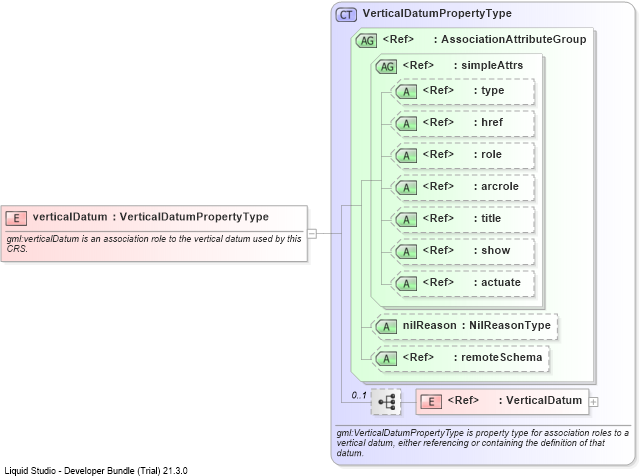640x476 pixels.
Task: Select the ': role' attribute label
Action: (x=488, y=154)
